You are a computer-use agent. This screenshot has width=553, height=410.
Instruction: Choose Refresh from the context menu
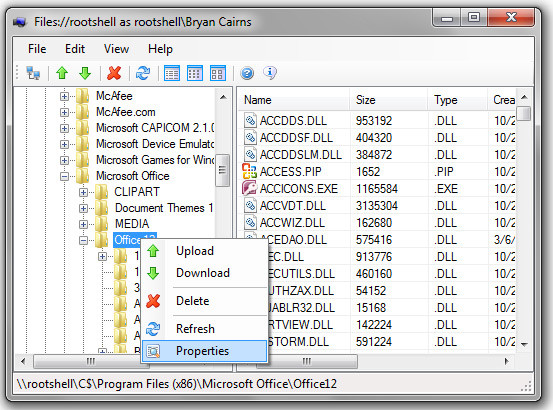[204, 329]
